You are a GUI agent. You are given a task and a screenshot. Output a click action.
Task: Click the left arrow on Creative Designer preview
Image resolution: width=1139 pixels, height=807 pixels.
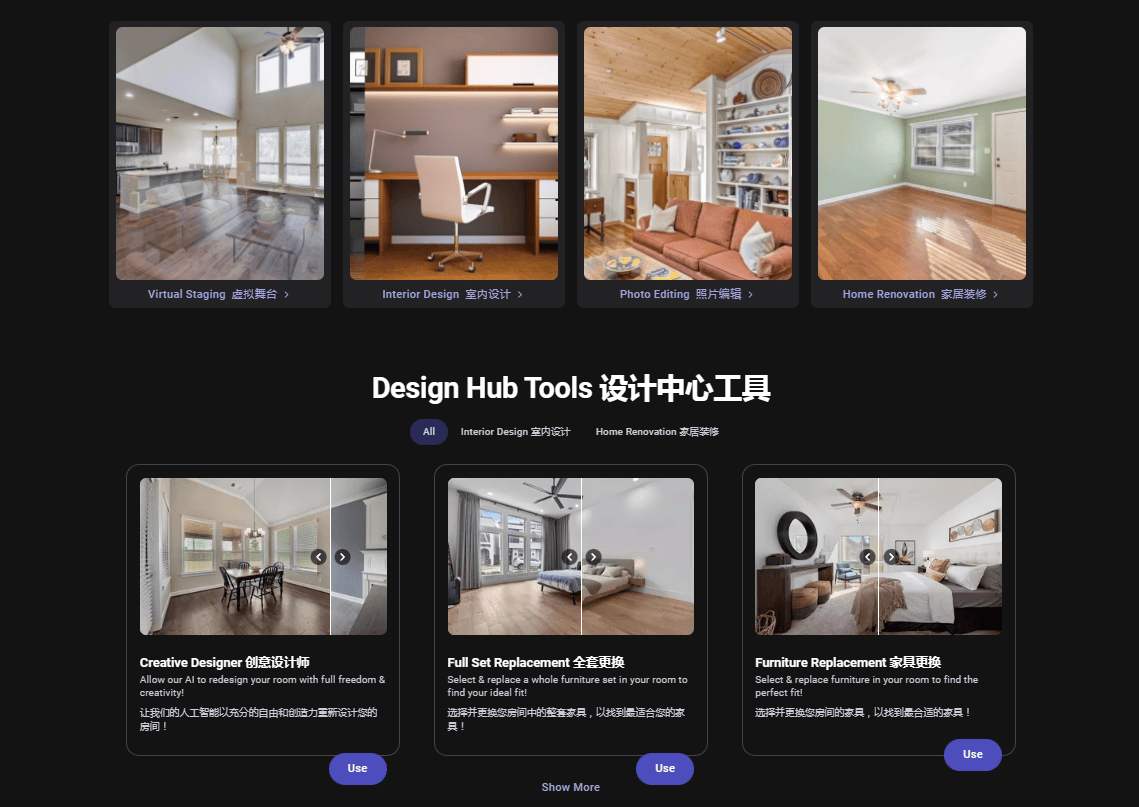tap(318, 557)
